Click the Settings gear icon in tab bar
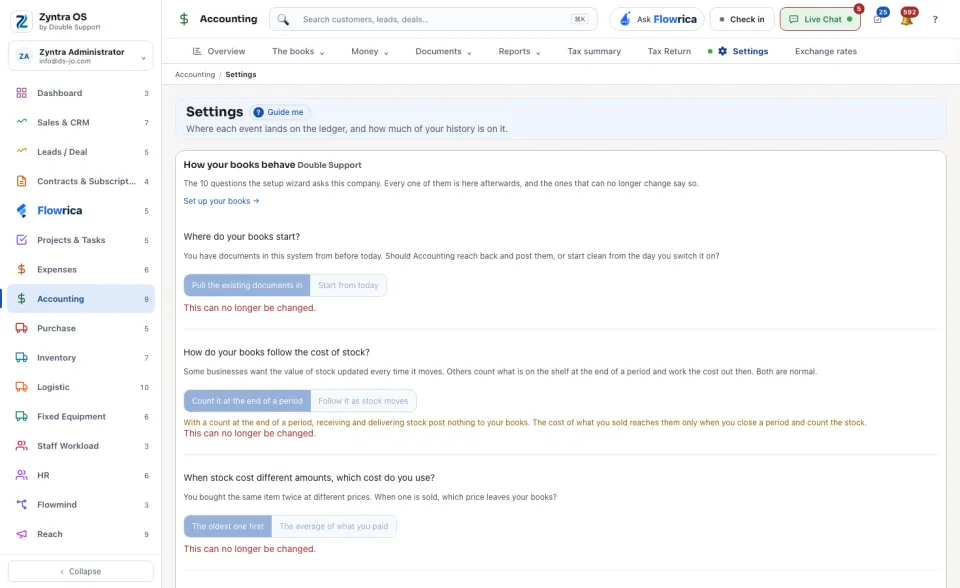 click(x=722, y=51)
